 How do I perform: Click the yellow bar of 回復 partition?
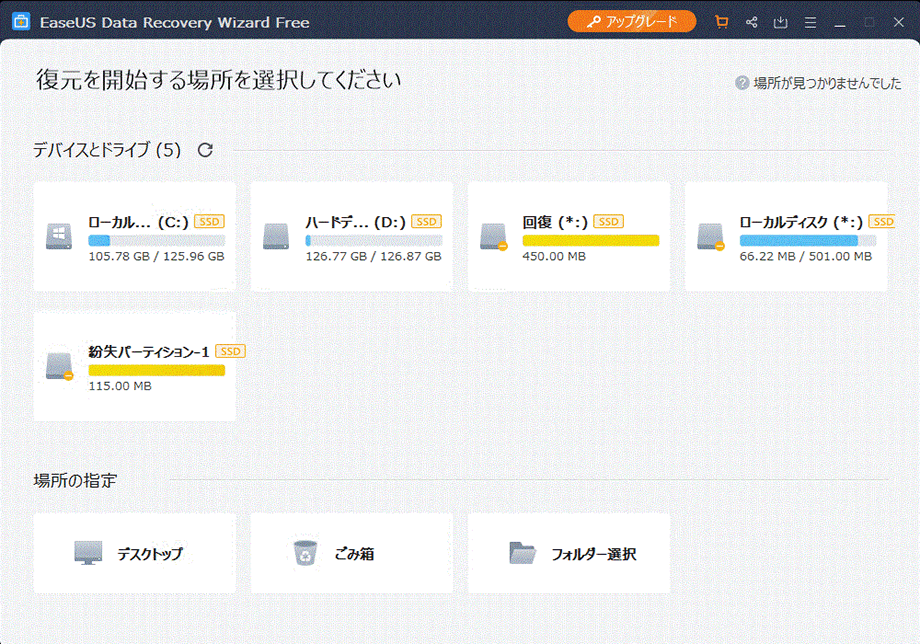coord(591,240)
